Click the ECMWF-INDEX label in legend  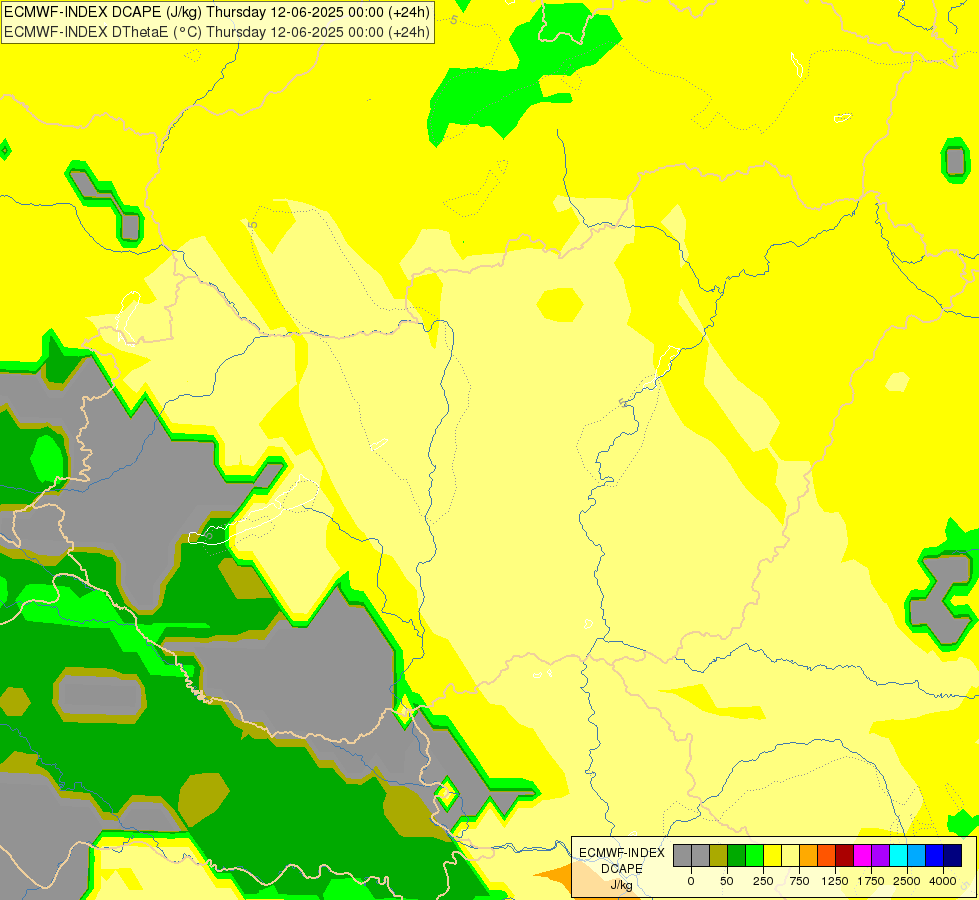tap(622, 853)
